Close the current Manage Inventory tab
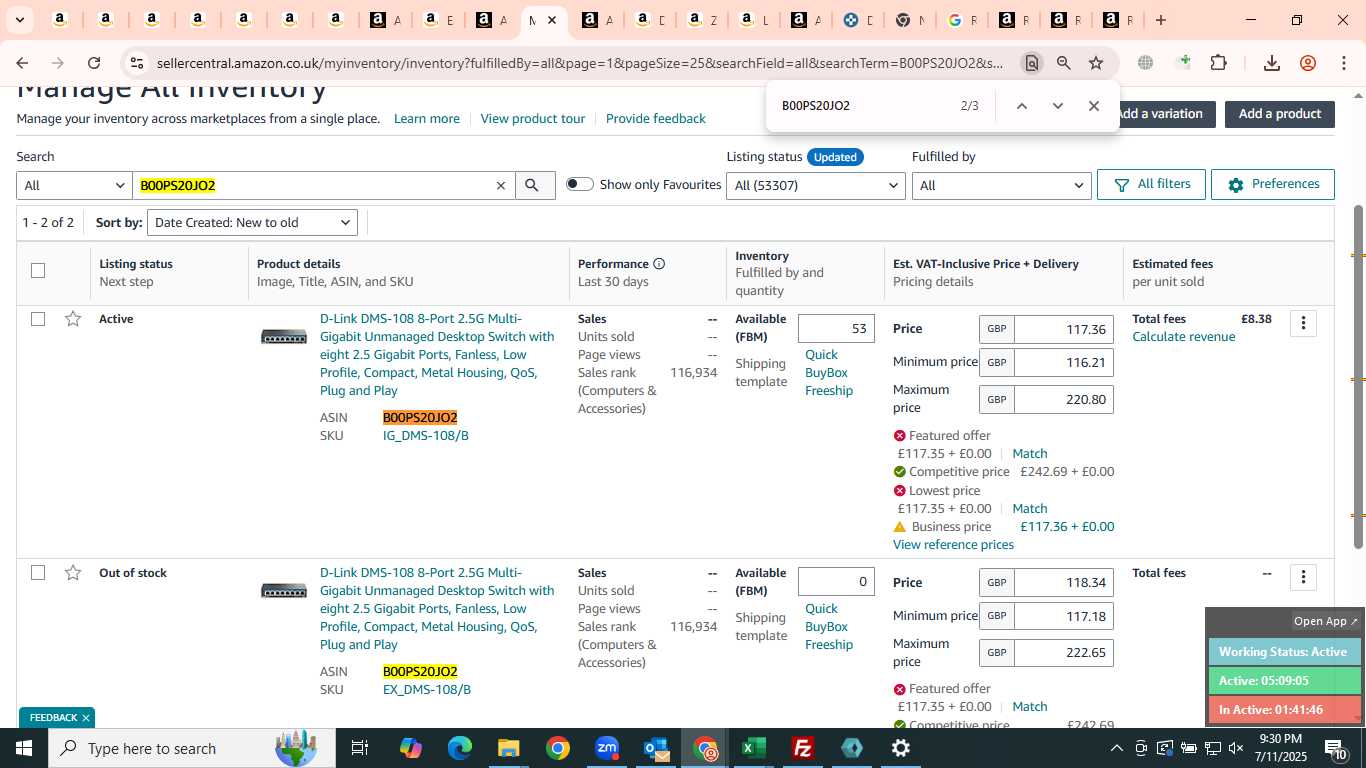This screenshot has height=768, width=1366. pyautogui.click(x=551, y=20)
